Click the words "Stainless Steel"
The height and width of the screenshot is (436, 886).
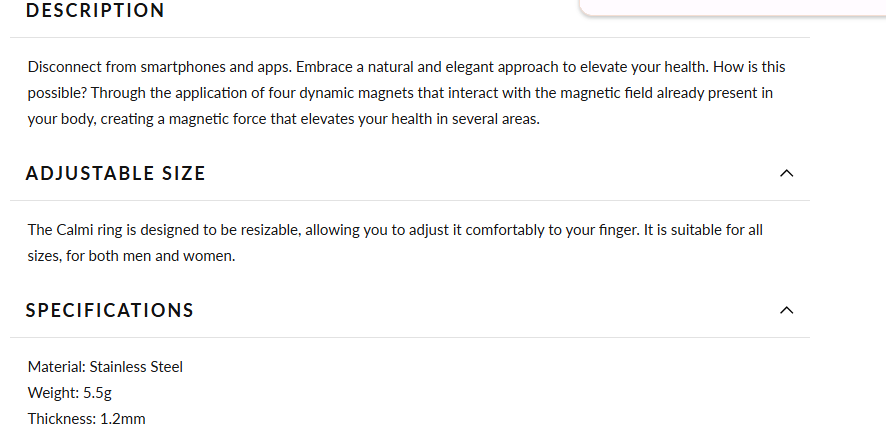(x=136, y=367)
